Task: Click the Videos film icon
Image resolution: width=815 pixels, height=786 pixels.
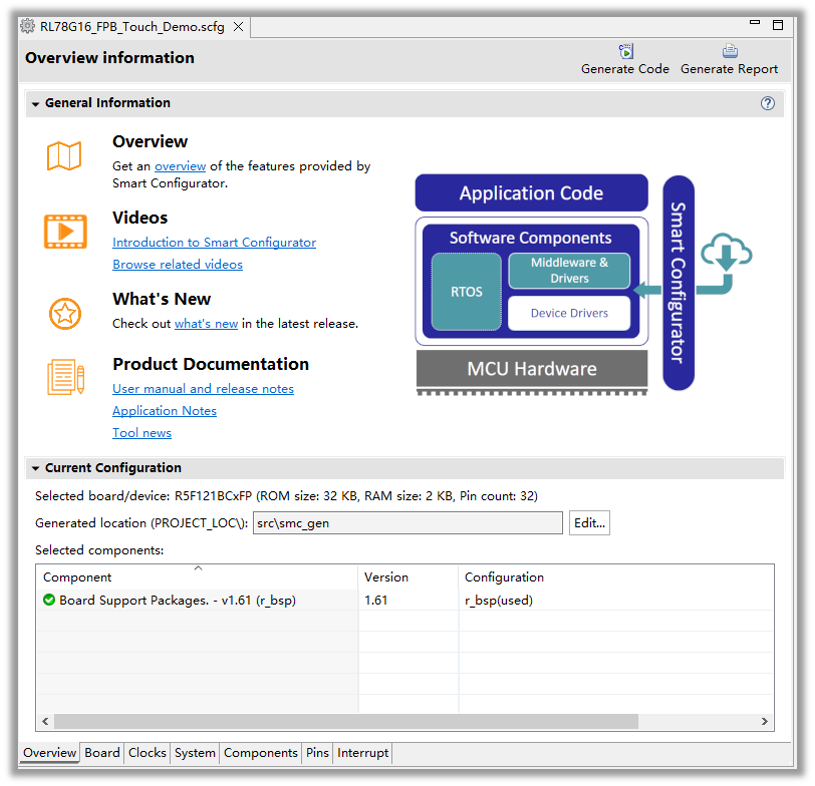Action: coord(65,231)
